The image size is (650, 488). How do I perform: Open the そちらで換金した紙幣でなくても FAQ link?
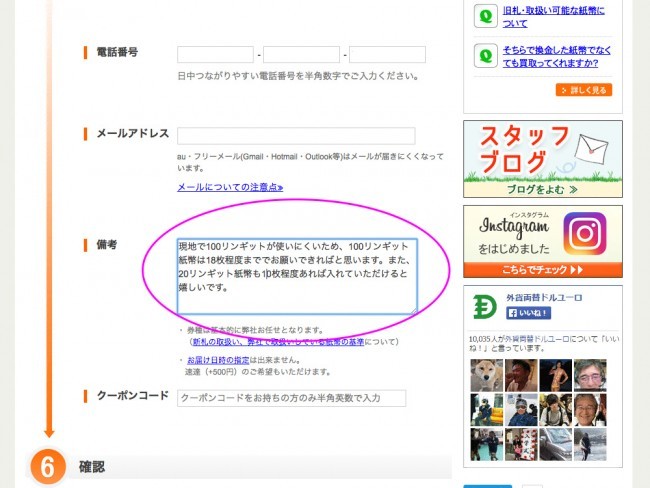point(557,56)
